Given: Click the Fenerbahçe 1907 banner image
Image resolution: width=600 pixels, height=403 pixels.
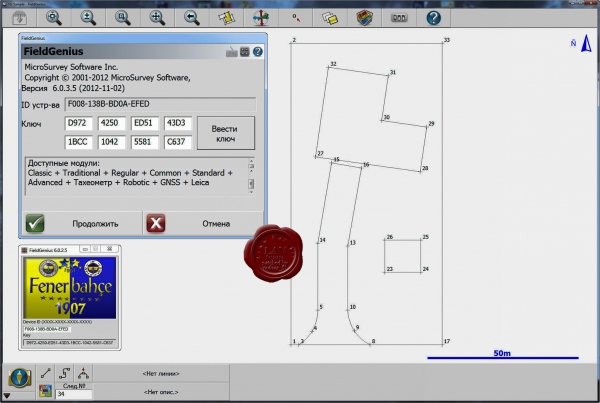Looking at the screenshot, I should coord(70,288).
